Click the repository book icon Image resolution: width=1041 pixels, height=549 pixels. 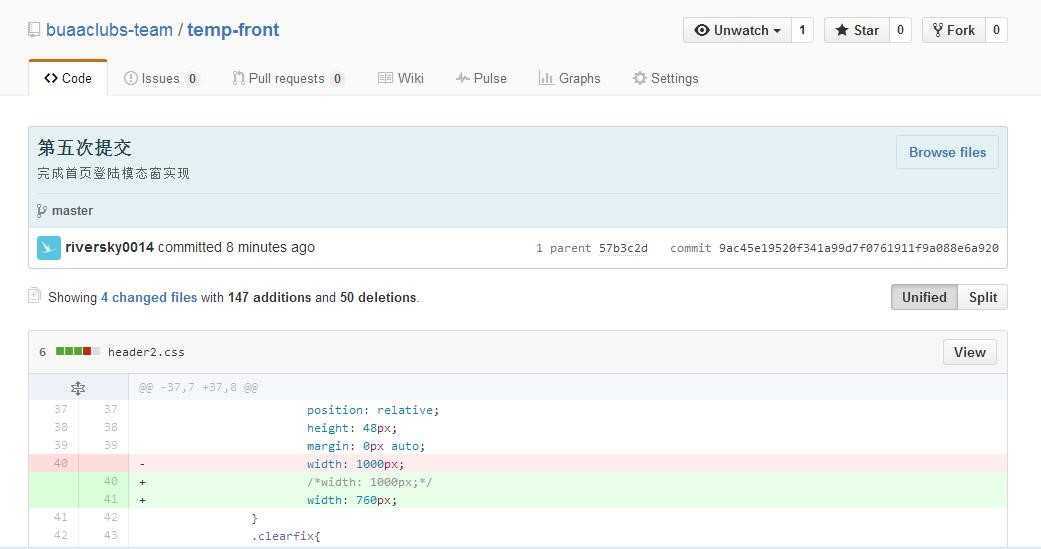tap(34, 30)
